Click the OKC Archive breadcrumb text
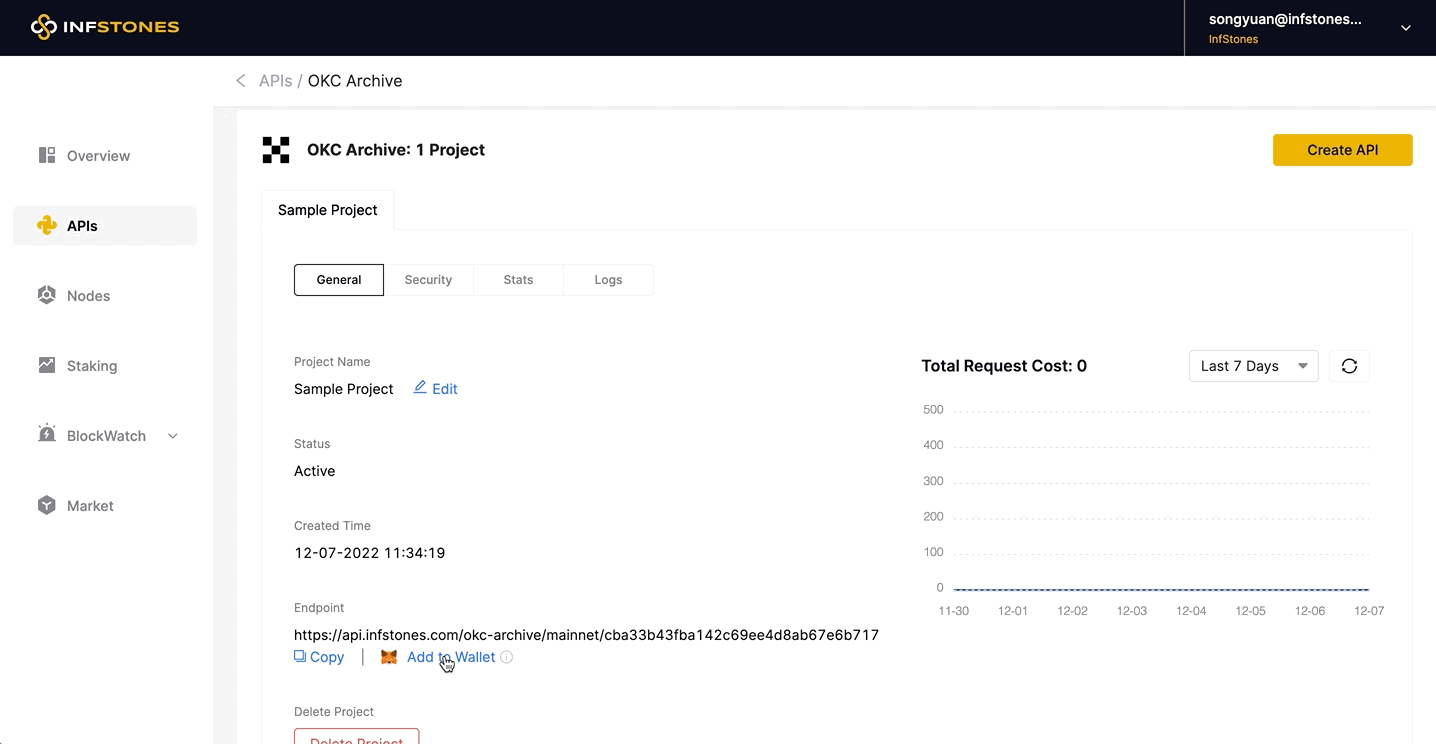This screenshot has height=744, width=1436. [x=355, y=81]
